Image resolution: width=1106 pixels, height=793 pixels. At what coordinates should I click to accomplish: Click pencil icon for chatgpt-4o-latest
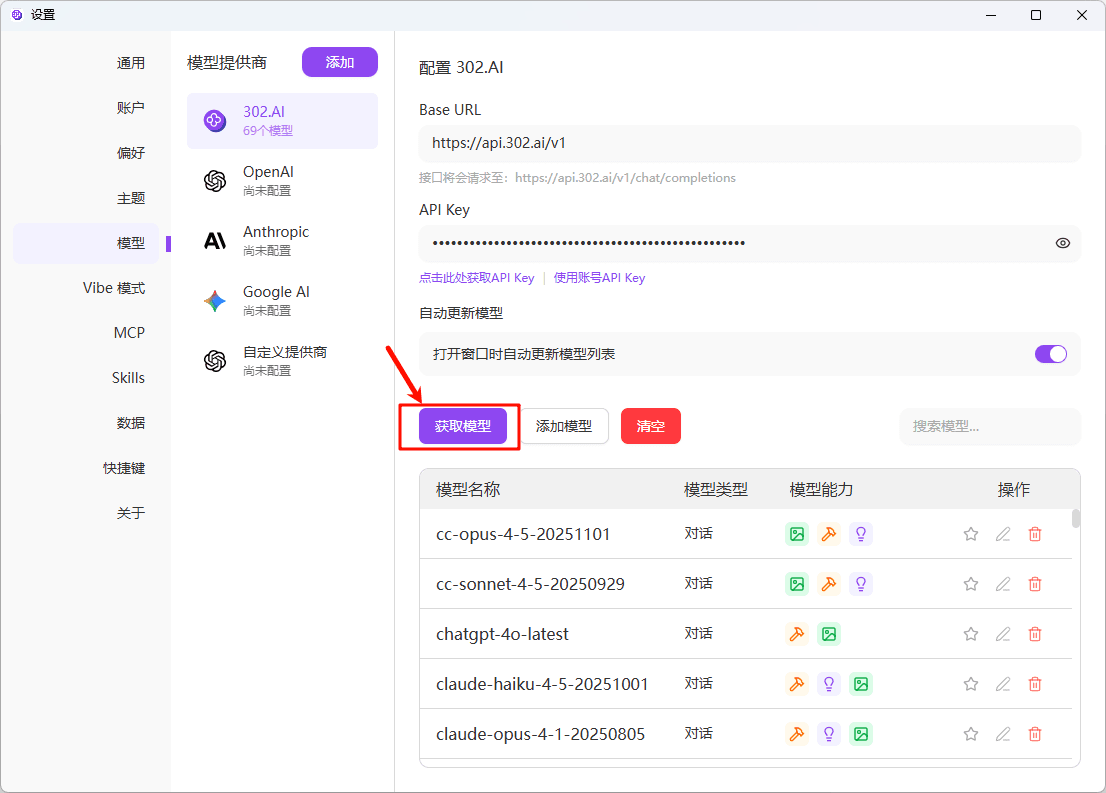pos(1003,634)
